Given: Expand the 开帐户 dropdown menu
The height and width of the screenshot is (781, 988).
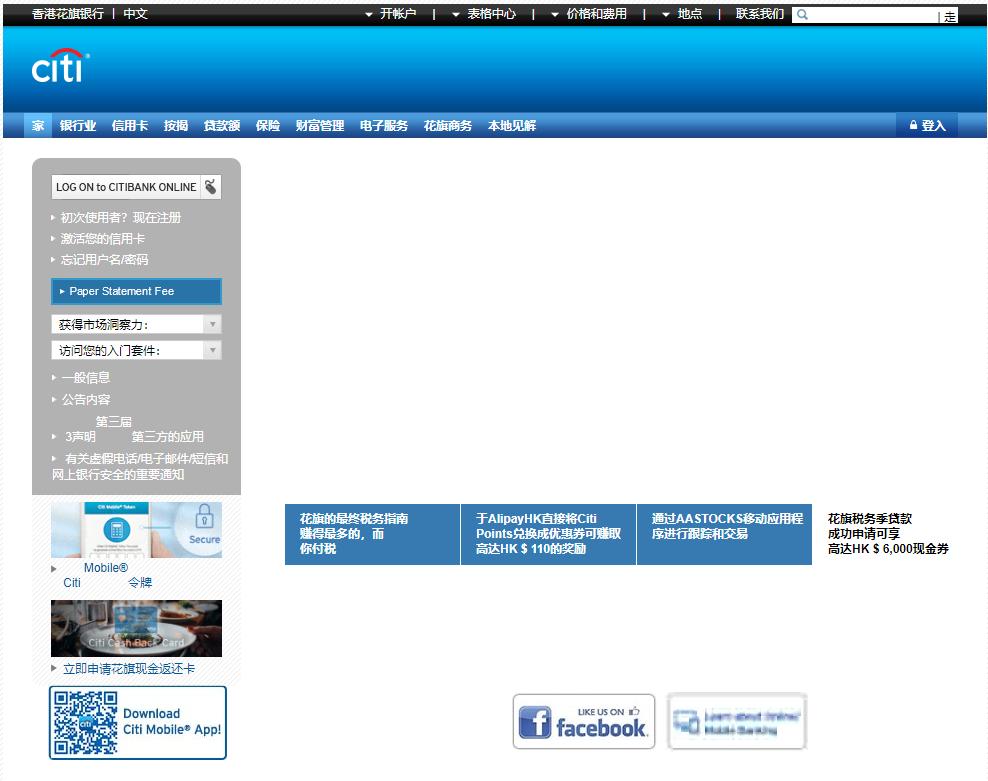Looking at the screenshot, I should 391,14.
